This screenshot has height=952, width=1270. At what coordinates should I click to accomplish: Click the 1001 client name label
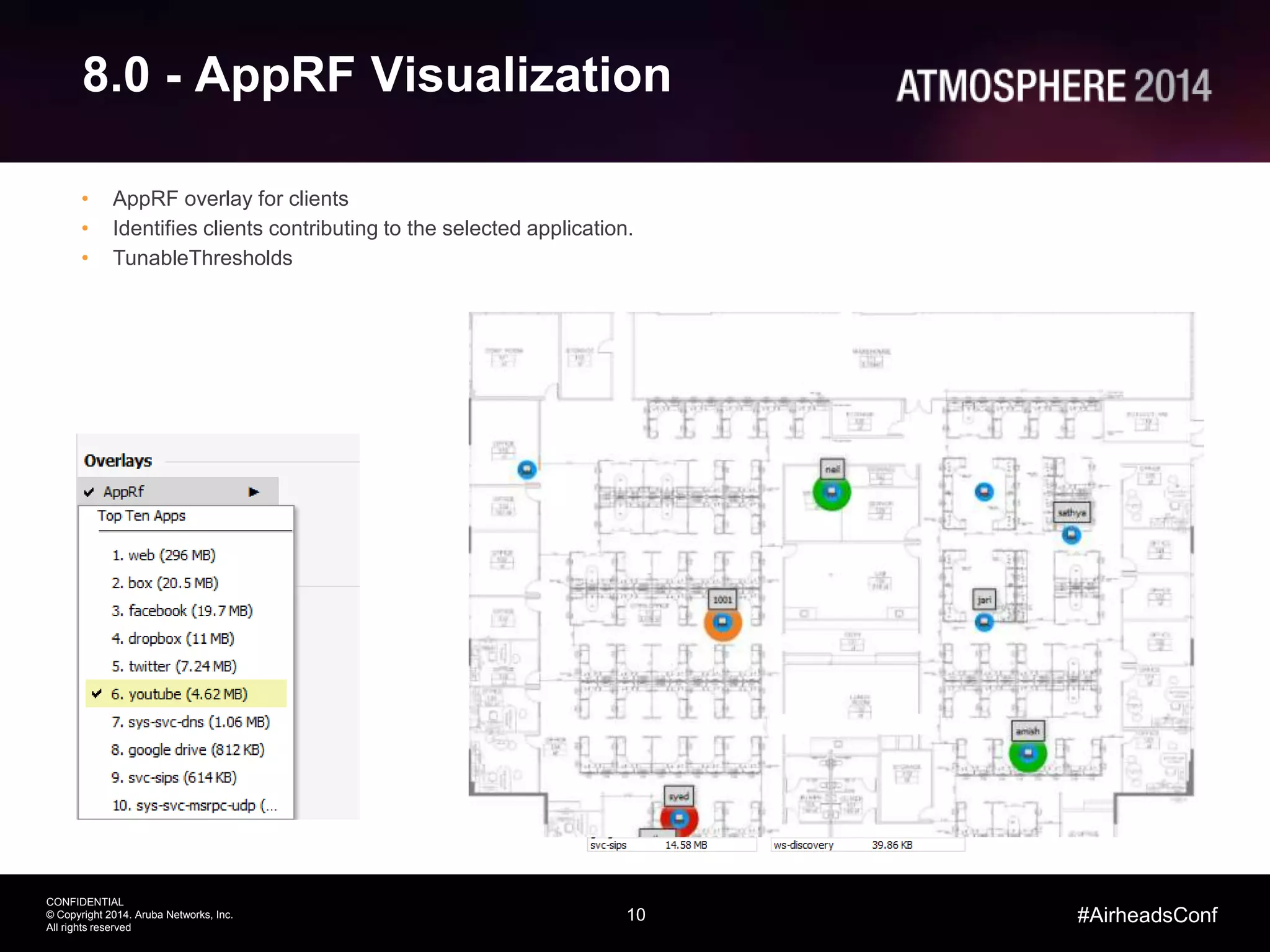[722, 599]
